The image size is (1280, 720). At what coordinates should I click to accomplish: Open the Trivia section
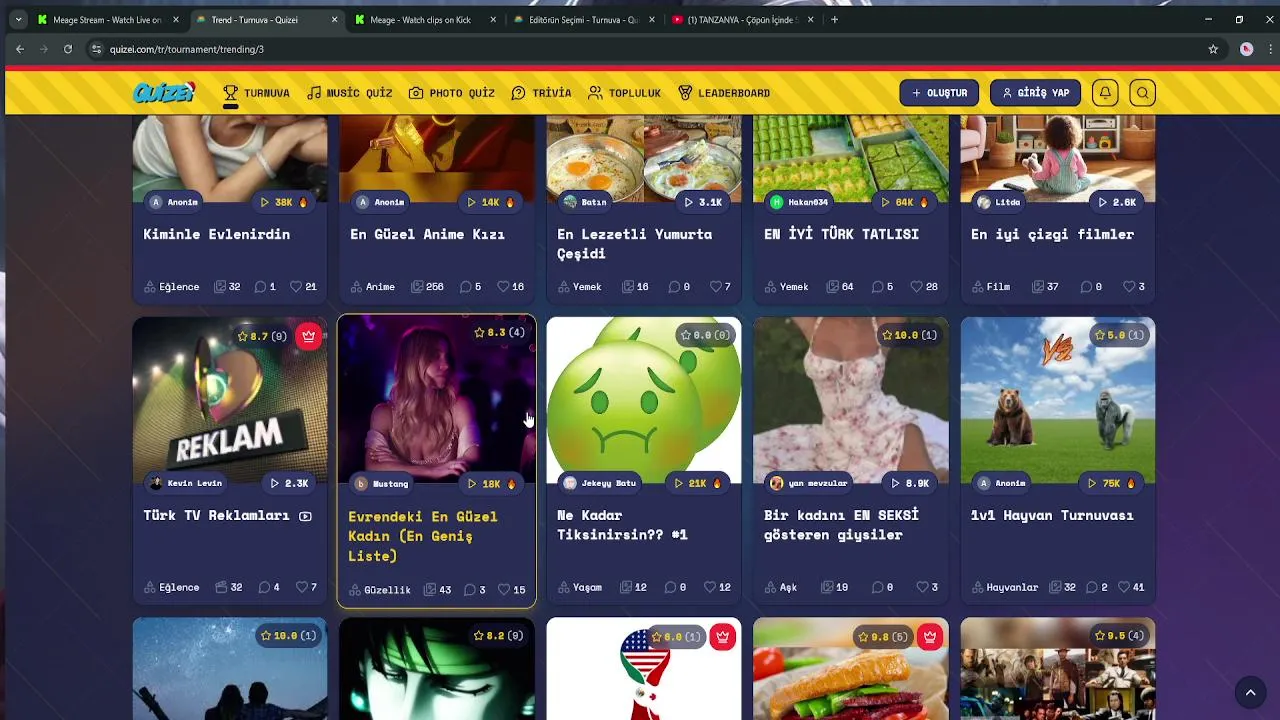pyautogui.click(x=541, y=93)
